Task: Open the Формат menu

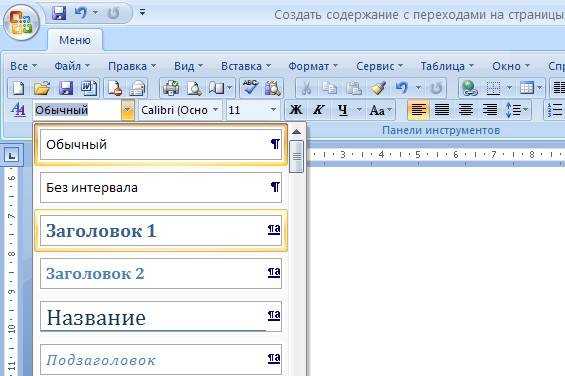Action: tap(313, 66)
